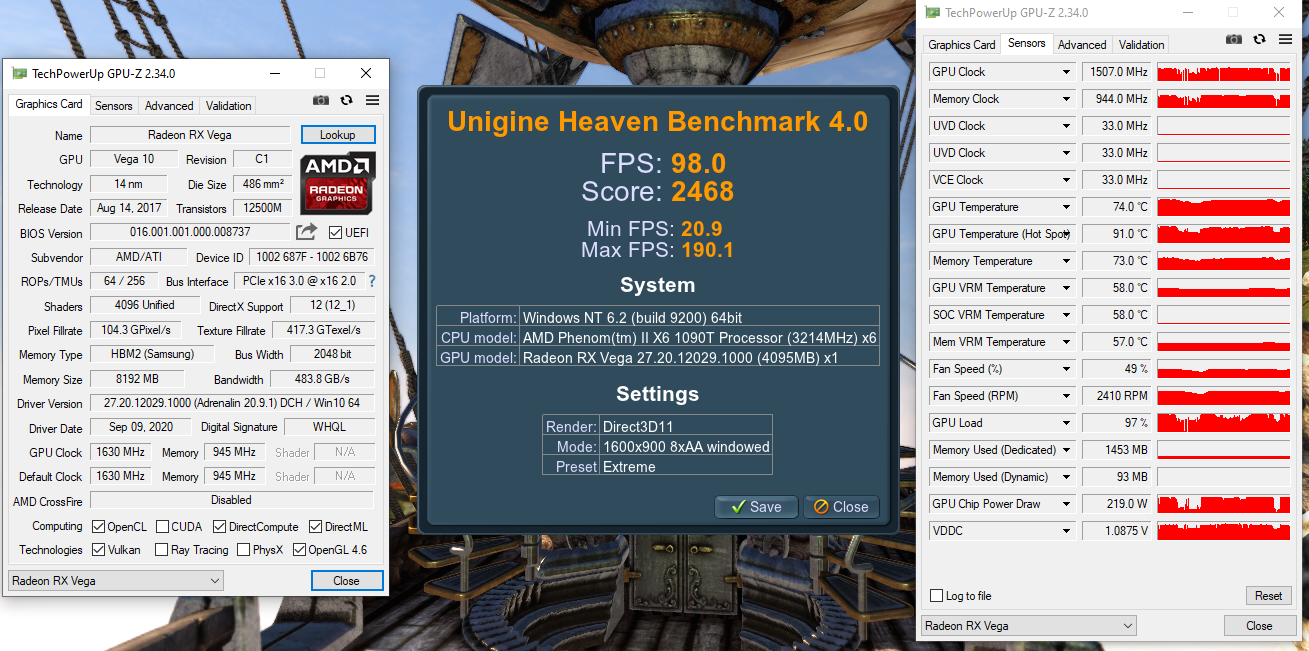Toggle the Ray Tracing checkbox
Screen dimensions: 1309x651
pos(161,549)
